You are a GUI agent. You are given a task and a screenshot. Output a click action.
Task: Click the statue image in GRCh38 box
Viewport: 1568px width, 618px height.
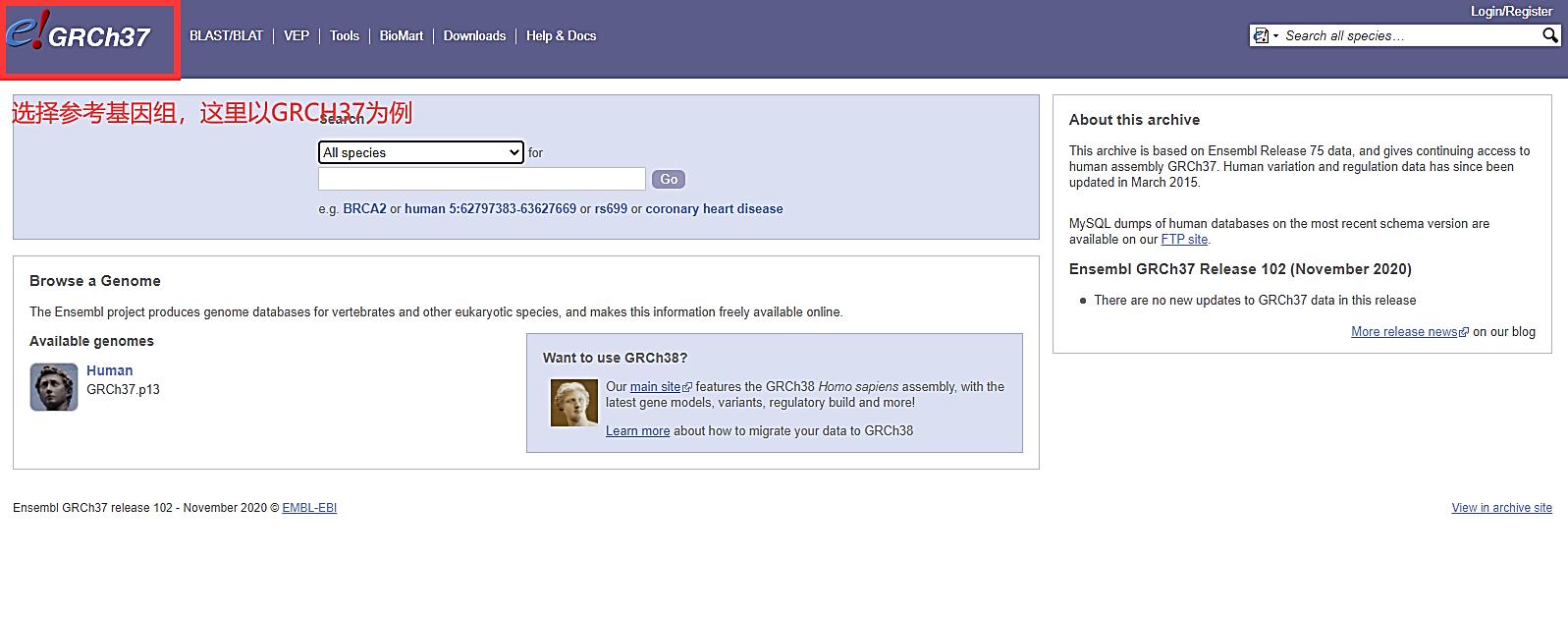(x=573, y=403)
